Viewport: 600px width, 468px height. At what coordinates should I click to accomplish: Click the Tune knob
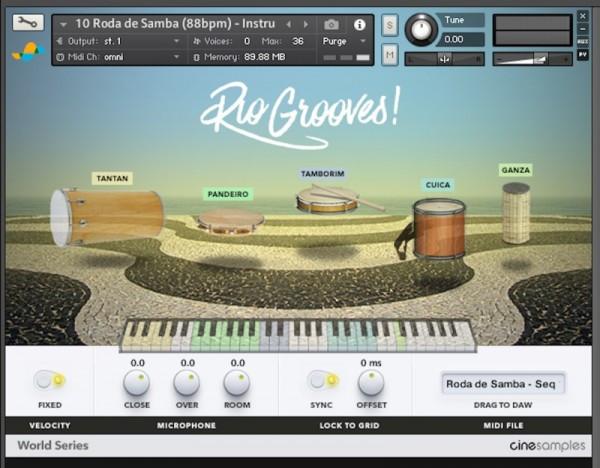point(421,29)
